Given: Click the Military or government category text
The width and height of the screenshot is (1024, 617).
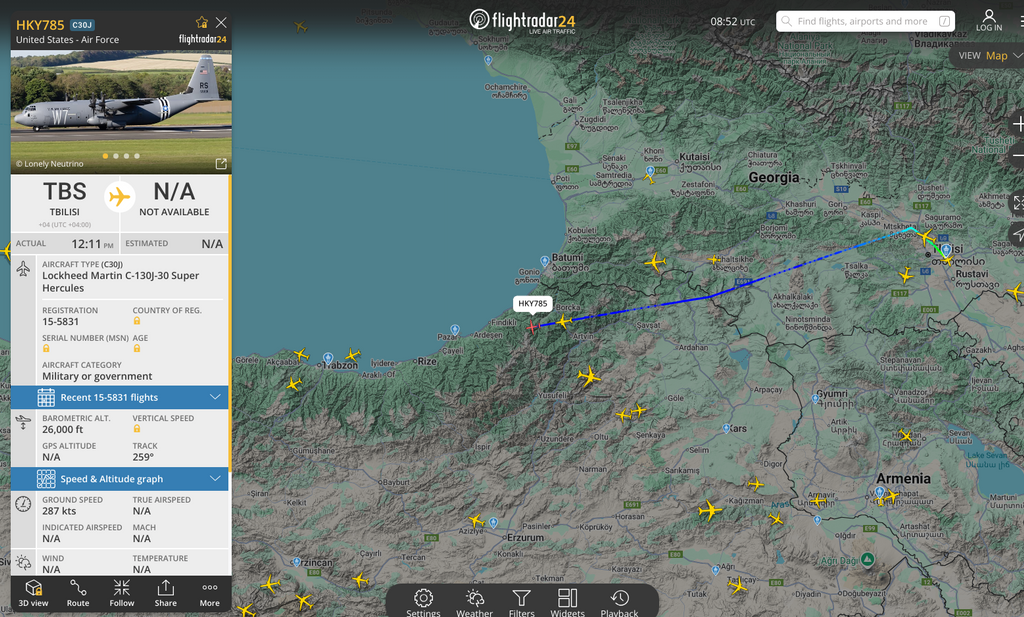Looking at the screenshot, I should 97,376.
